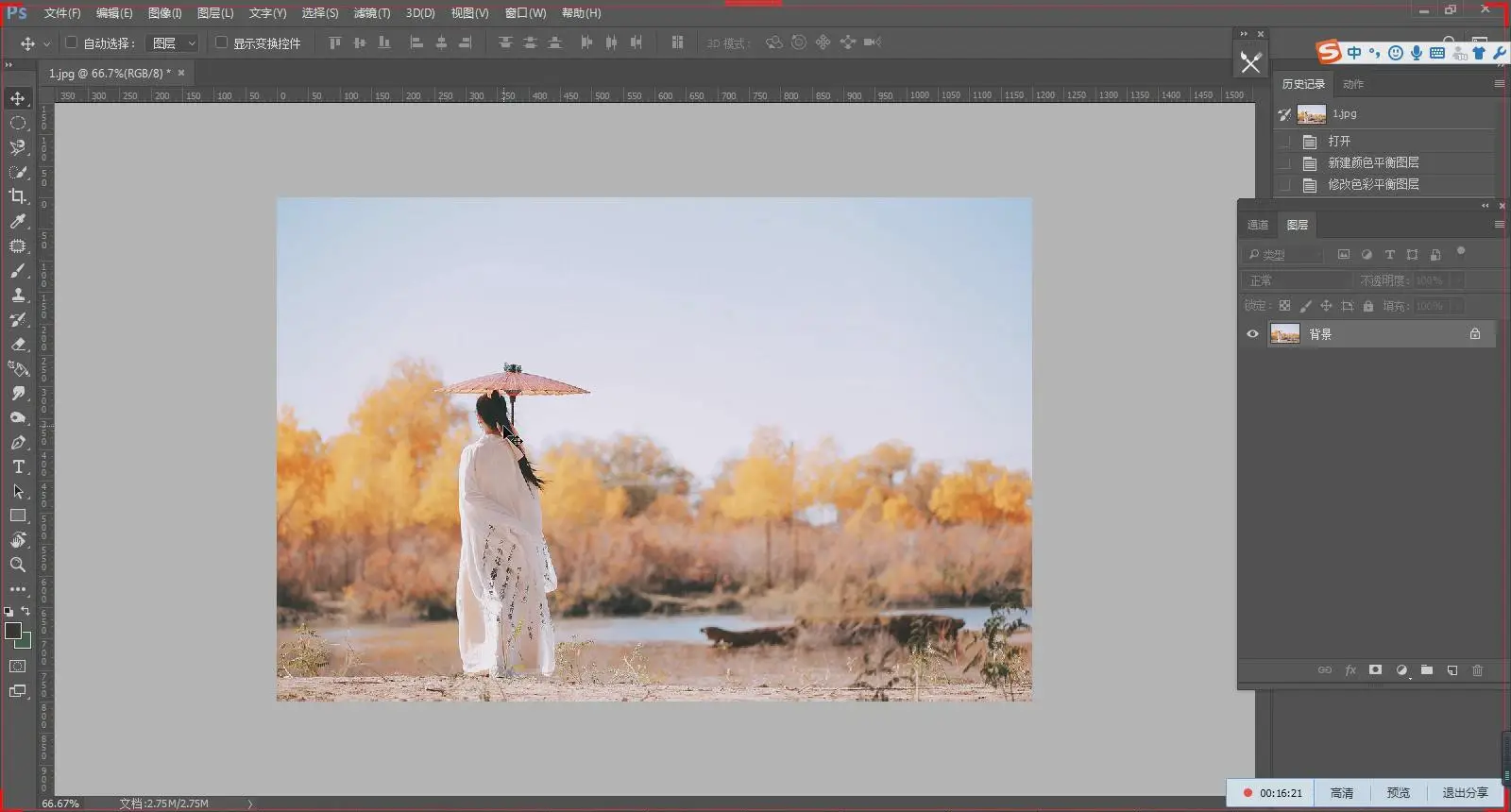Select the Crop tool
This screenshot has height=812, width=1511.
(18, 196)
